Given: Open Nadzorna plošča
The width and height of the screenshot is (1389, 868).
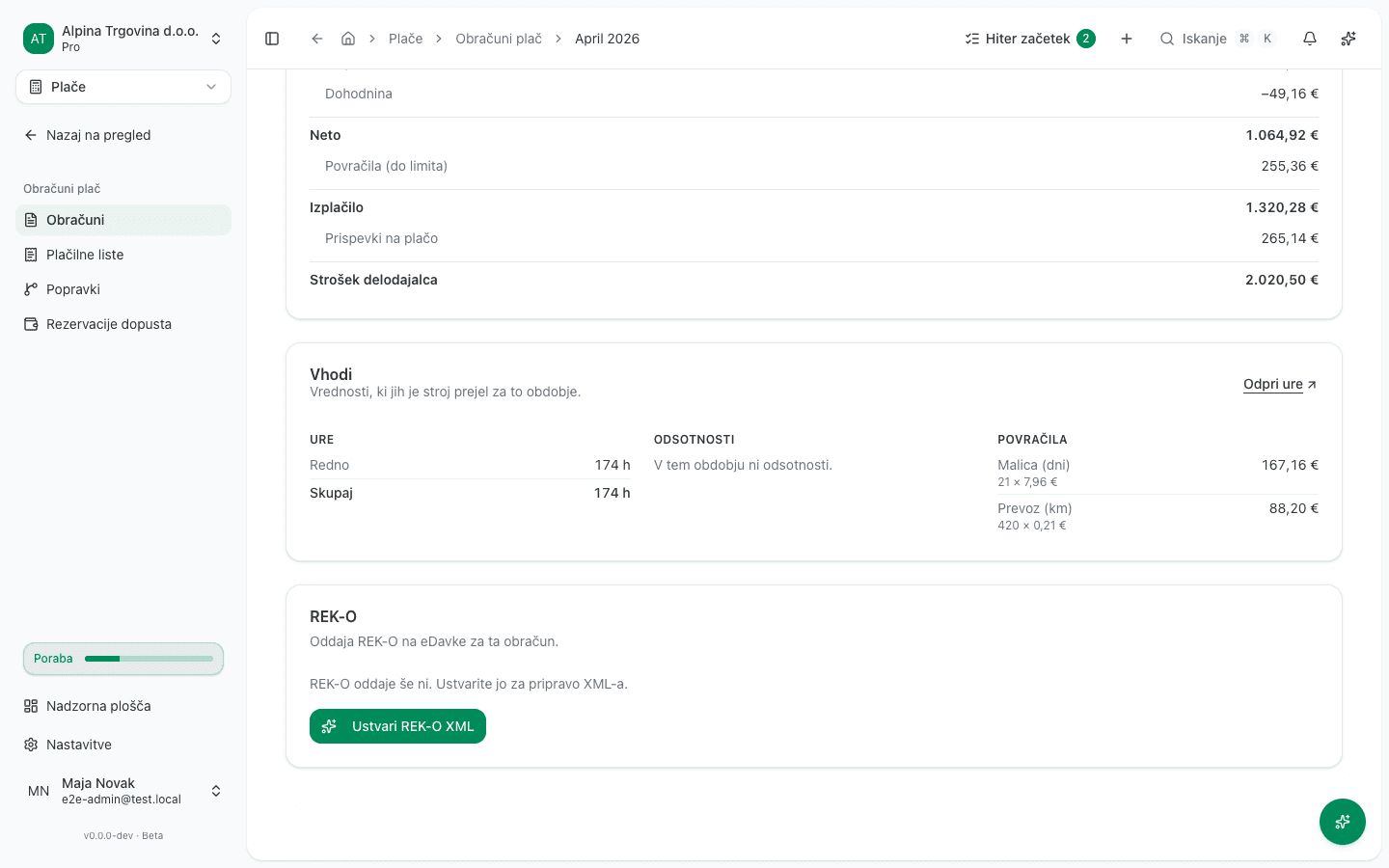Looking at the screenshot, I should [123, 706].
